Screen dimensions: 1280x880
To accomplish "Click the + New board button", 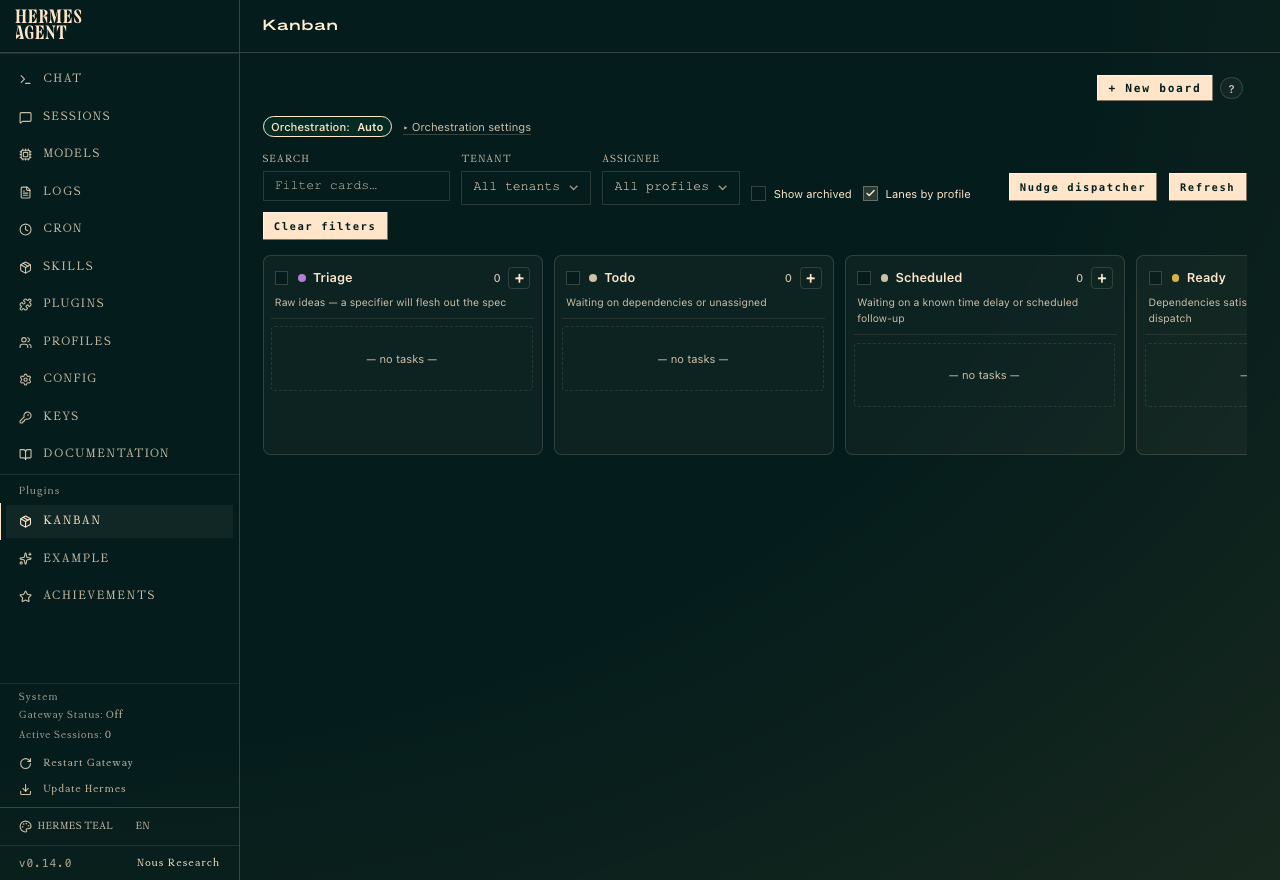I will [1154, 88].
